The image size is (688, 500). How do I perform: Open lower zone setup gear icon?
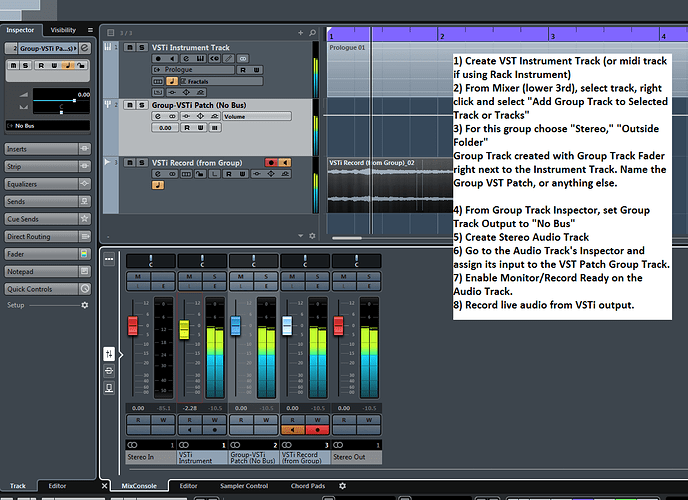(342, 486)
